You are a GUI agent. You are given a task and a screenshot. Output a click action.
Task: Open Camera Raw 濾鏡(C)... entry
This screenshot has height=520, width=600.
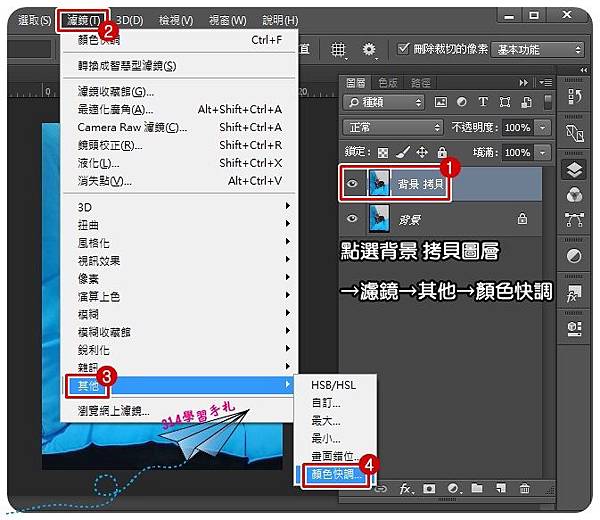[x=179, y=127]
